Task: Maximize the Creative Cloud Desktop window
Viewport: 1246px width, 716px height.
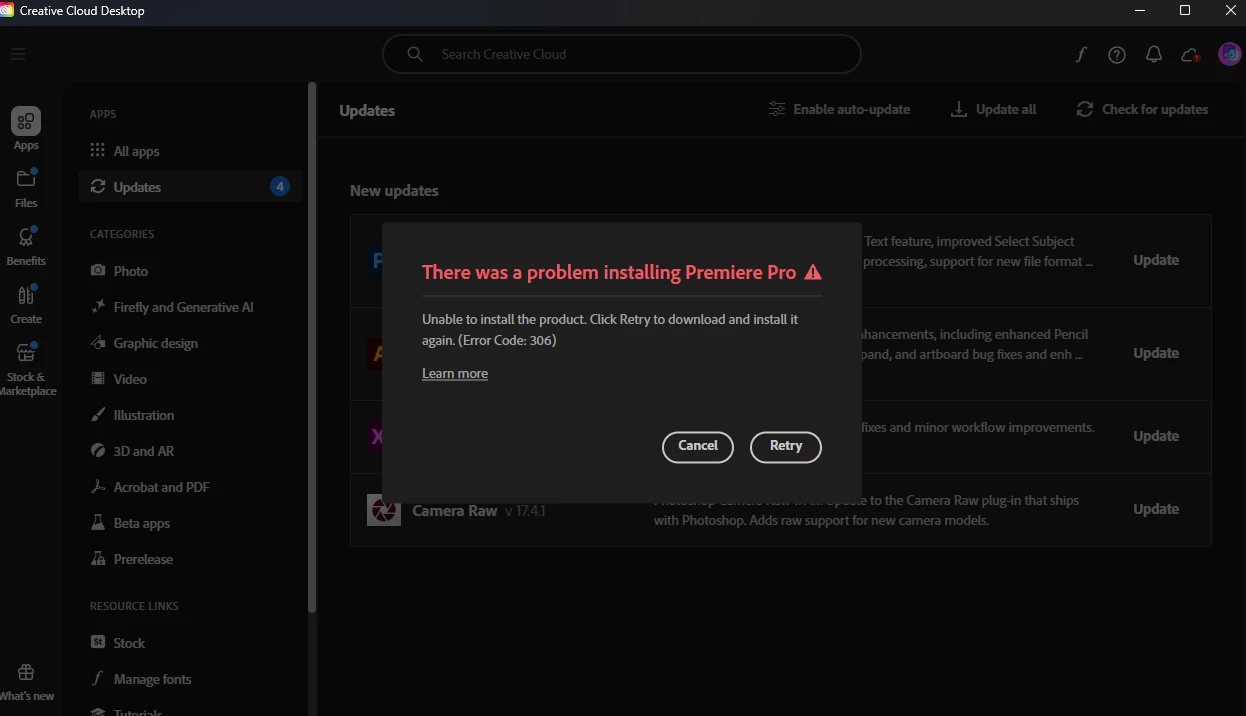Action: tap(1185, 11)
